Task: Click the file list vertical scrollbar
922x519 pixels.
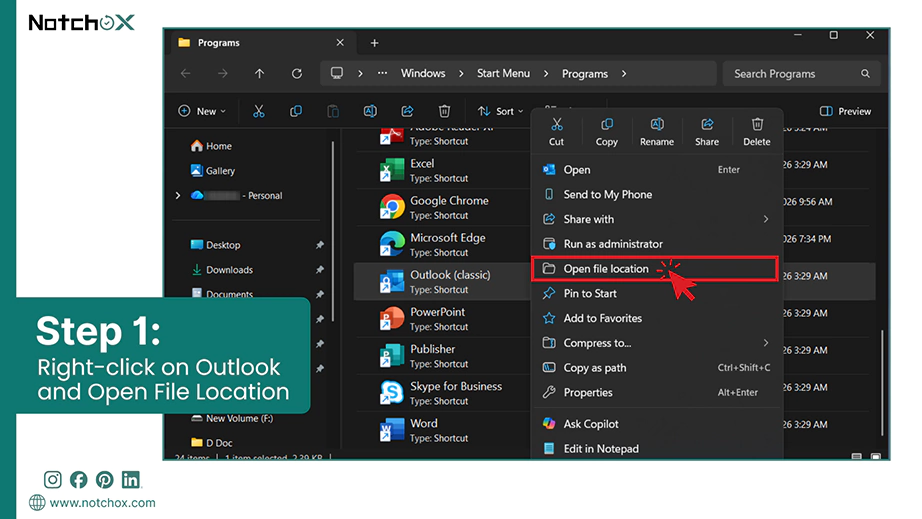Action: pos(882,382)
